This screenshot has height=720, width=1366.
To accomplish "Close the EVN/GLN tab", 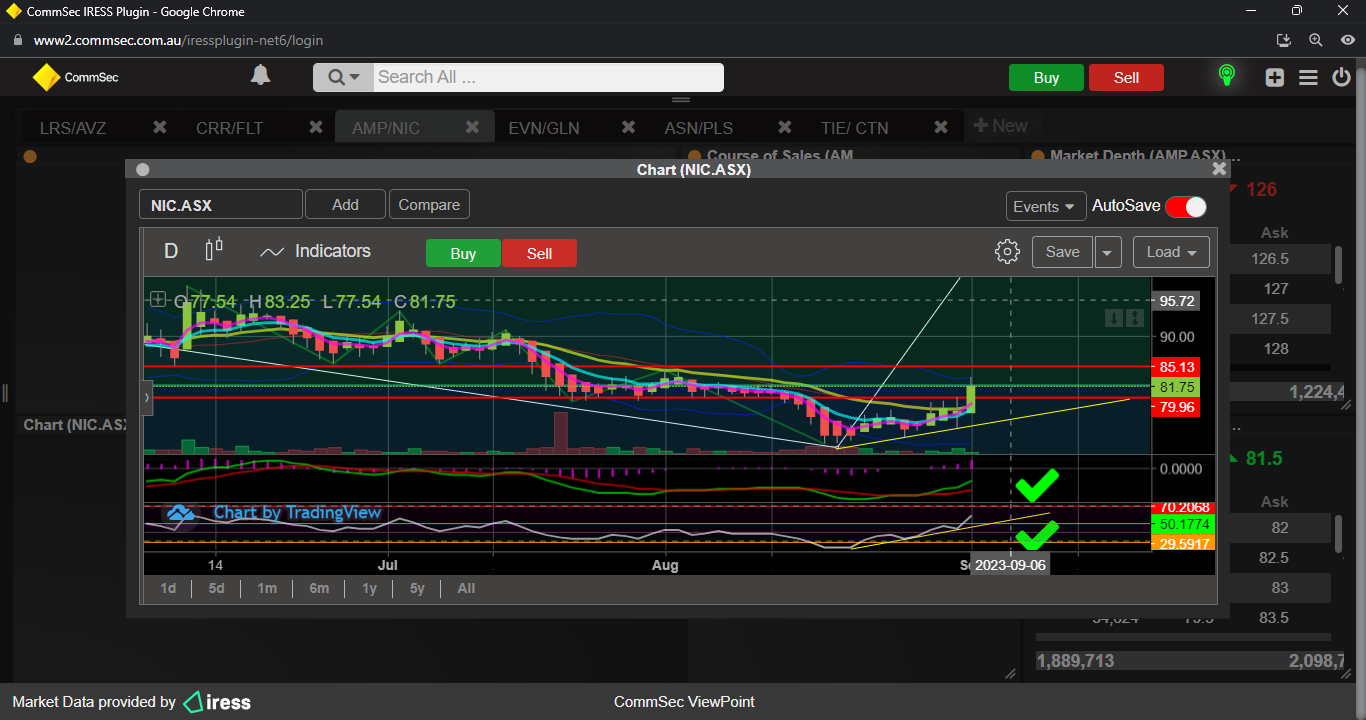I will point(628,127).
